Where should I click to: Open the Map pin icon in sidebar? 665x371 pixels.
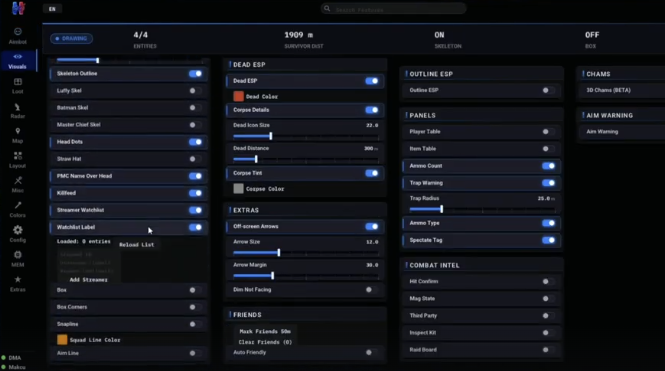click(17, 131)
